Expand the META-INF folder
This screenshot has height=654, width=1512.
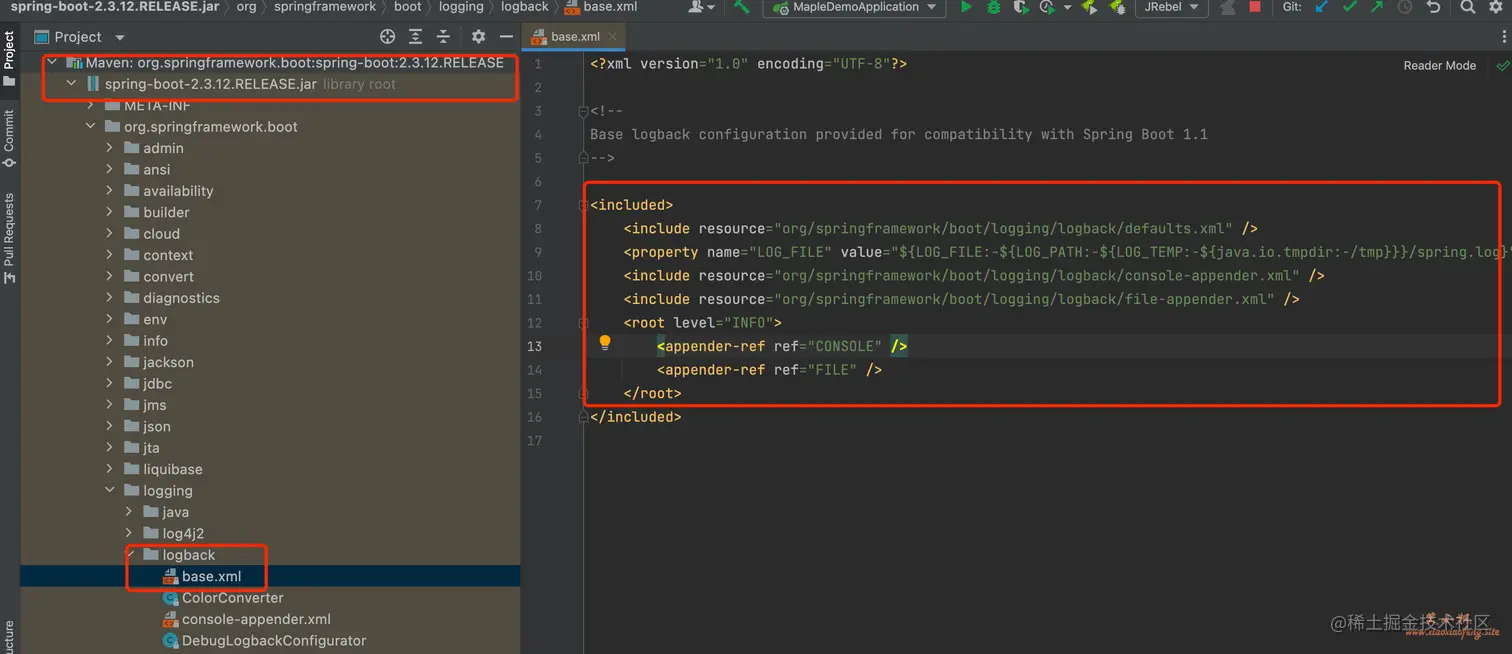point(91,105)
